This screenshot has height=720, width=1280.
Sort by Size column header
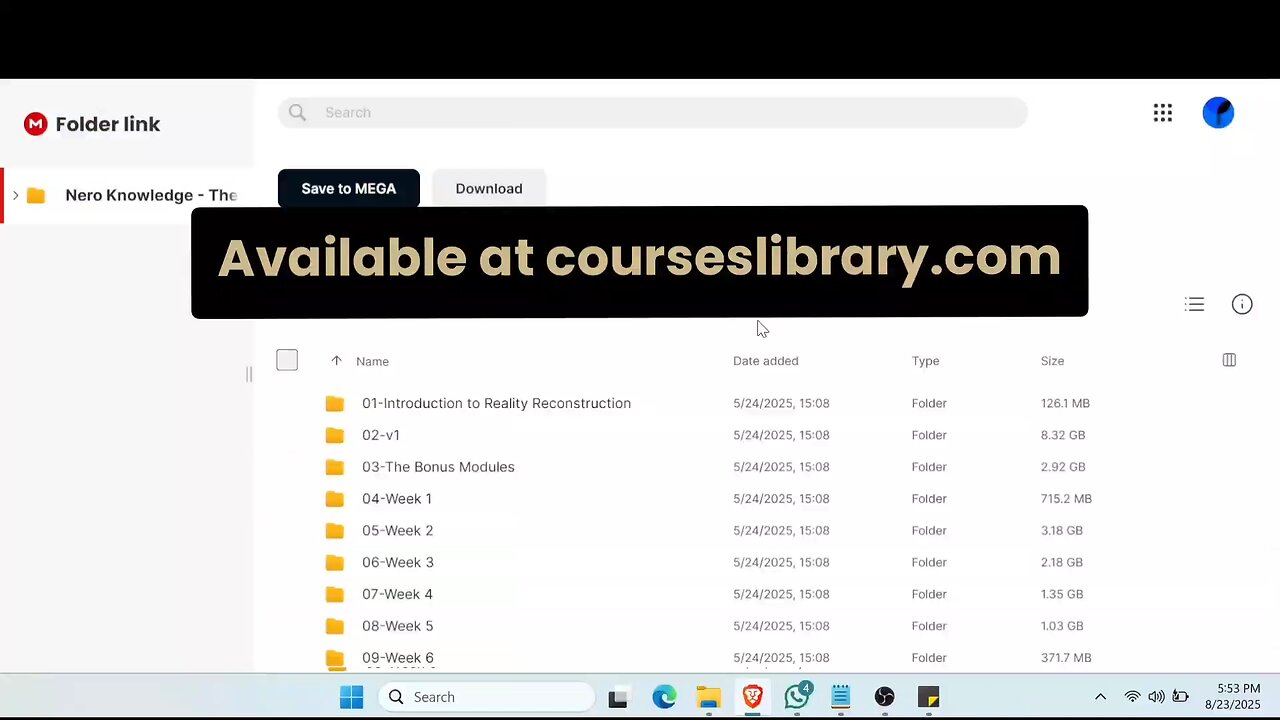tap(1052, 361)
